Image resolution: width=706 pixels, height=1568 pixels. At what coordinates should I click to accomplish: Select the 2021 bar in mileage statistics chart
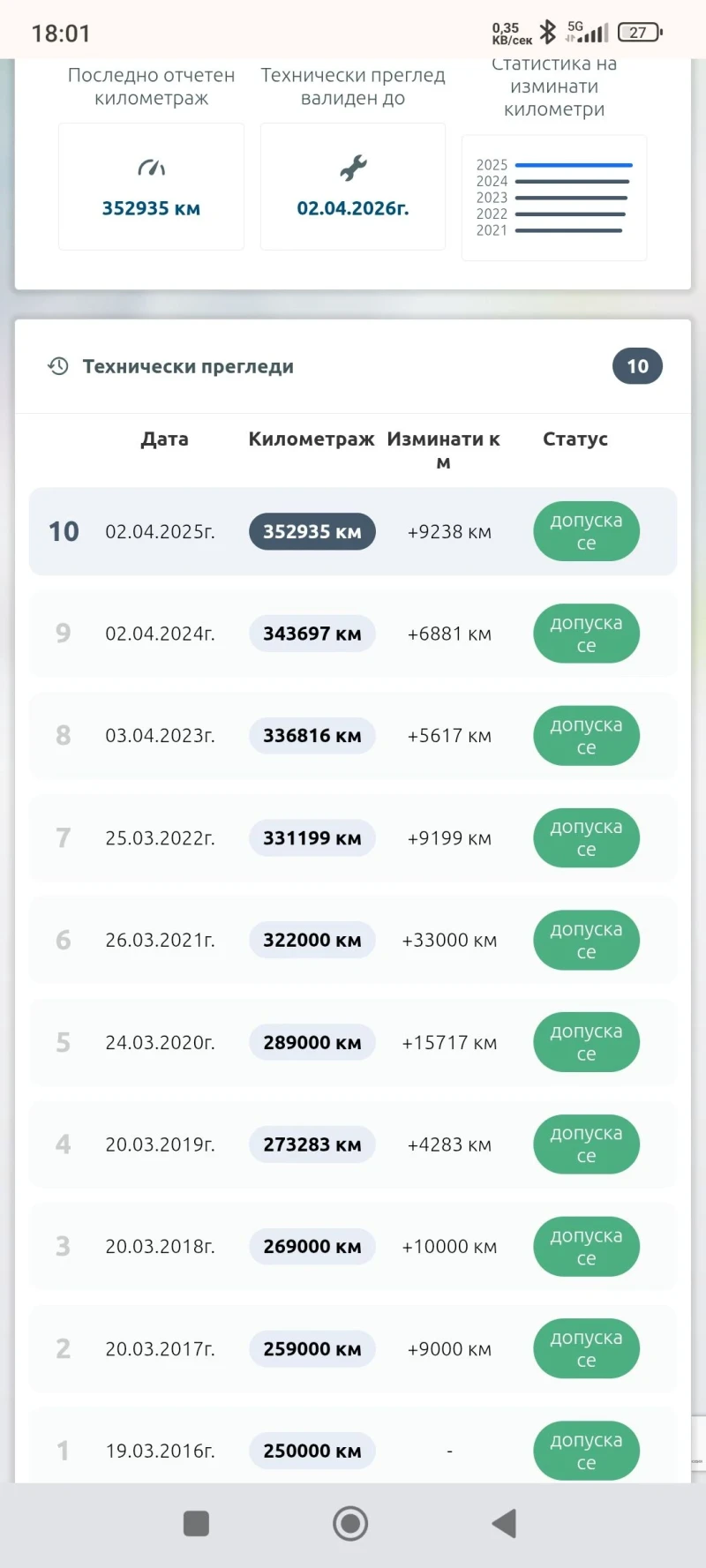click(x=569, y=231)
